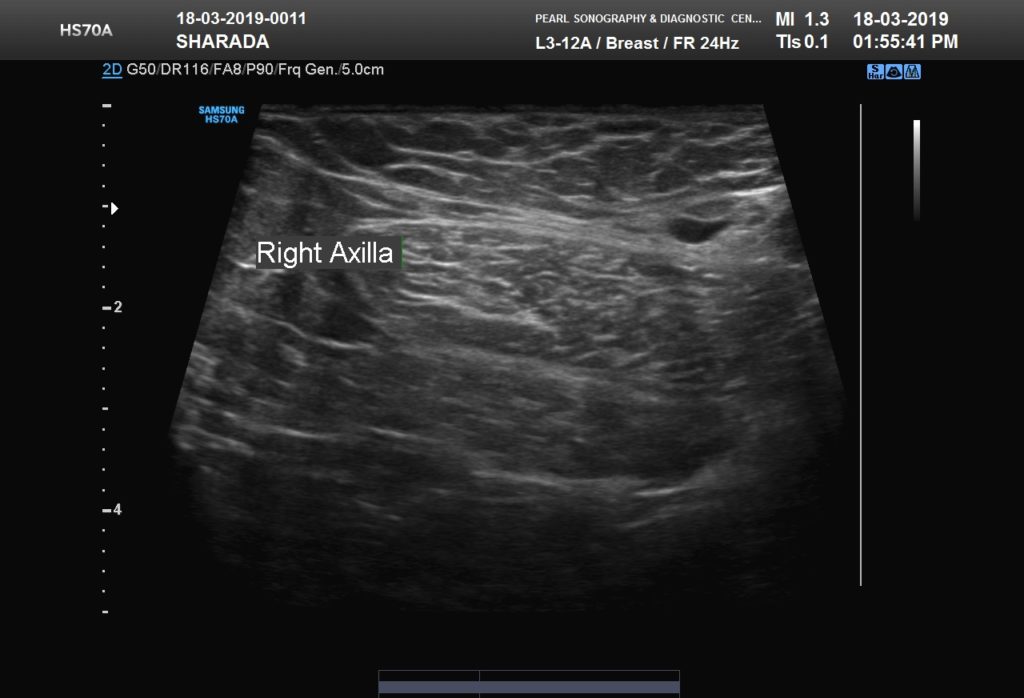Click the HS70A system label

(x=86, y=30)
